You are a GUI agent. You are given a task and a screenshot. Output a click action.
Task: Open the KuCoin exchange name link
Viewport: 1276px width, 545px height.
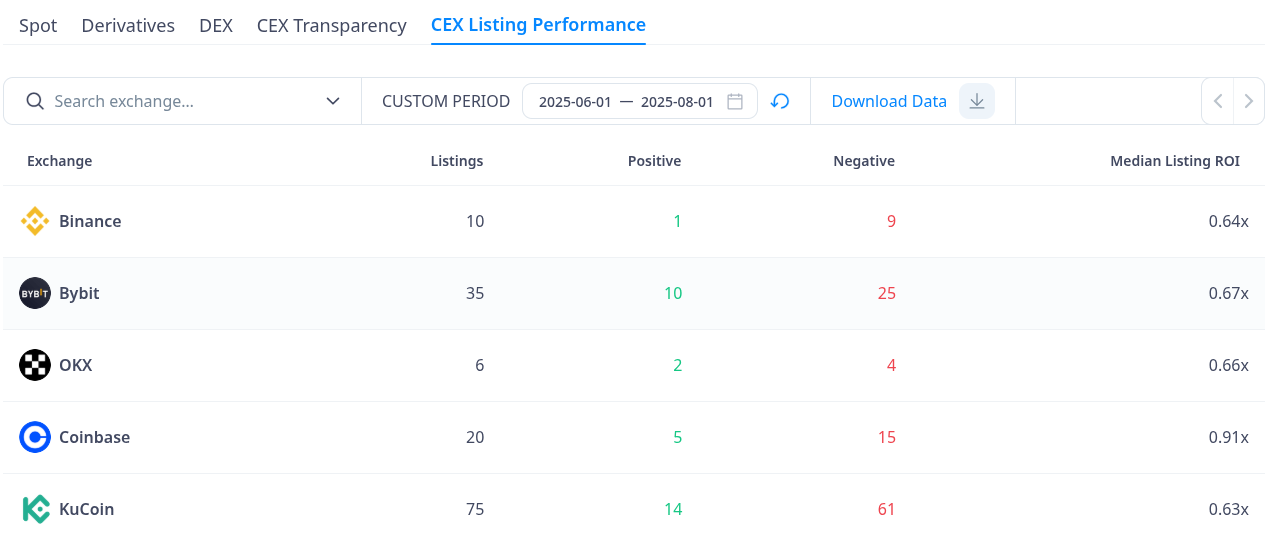point(86,509)
